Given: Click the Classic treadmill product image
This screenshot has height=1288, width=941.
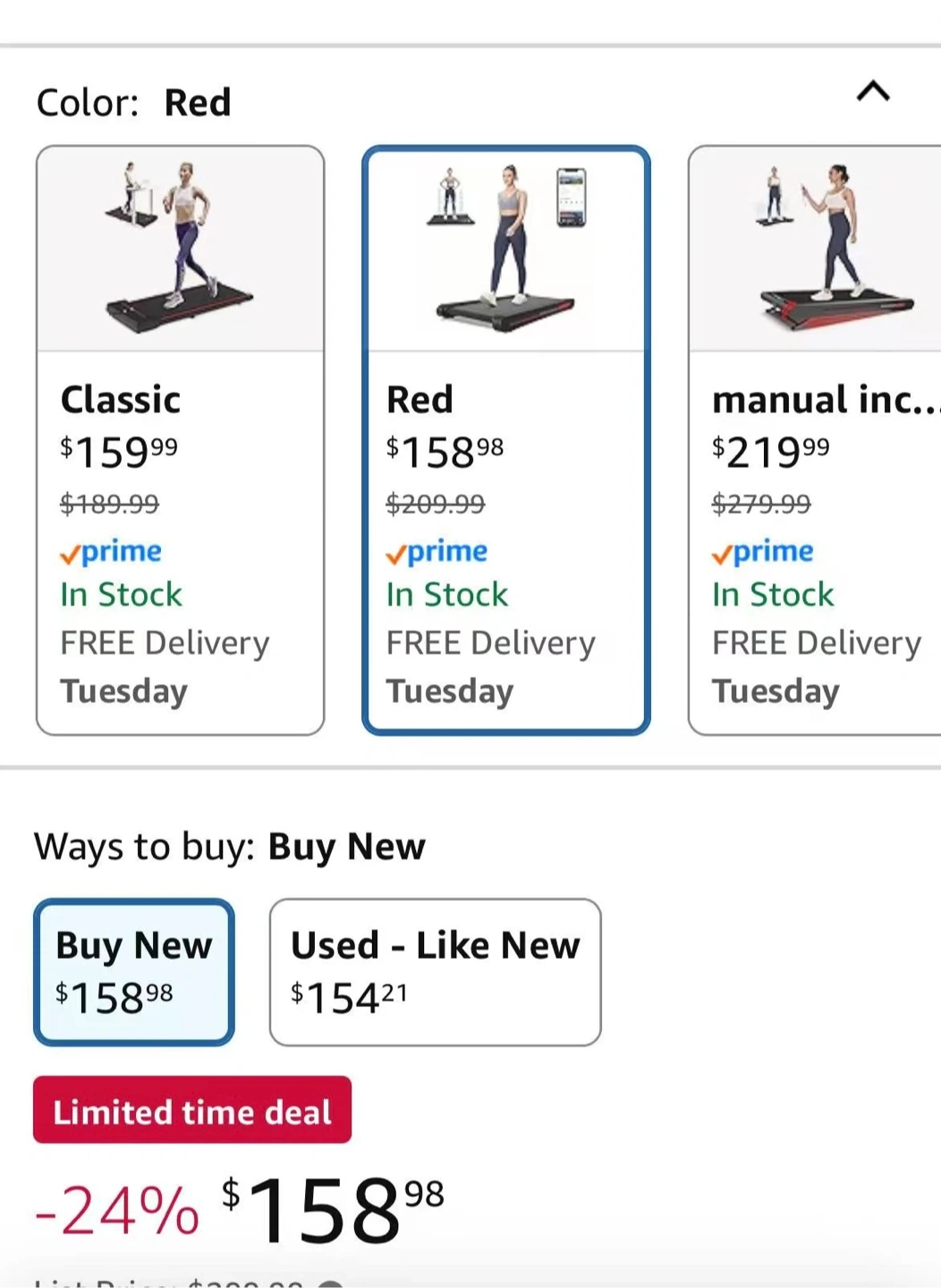Looking at the screenshot, I should 180,249.
